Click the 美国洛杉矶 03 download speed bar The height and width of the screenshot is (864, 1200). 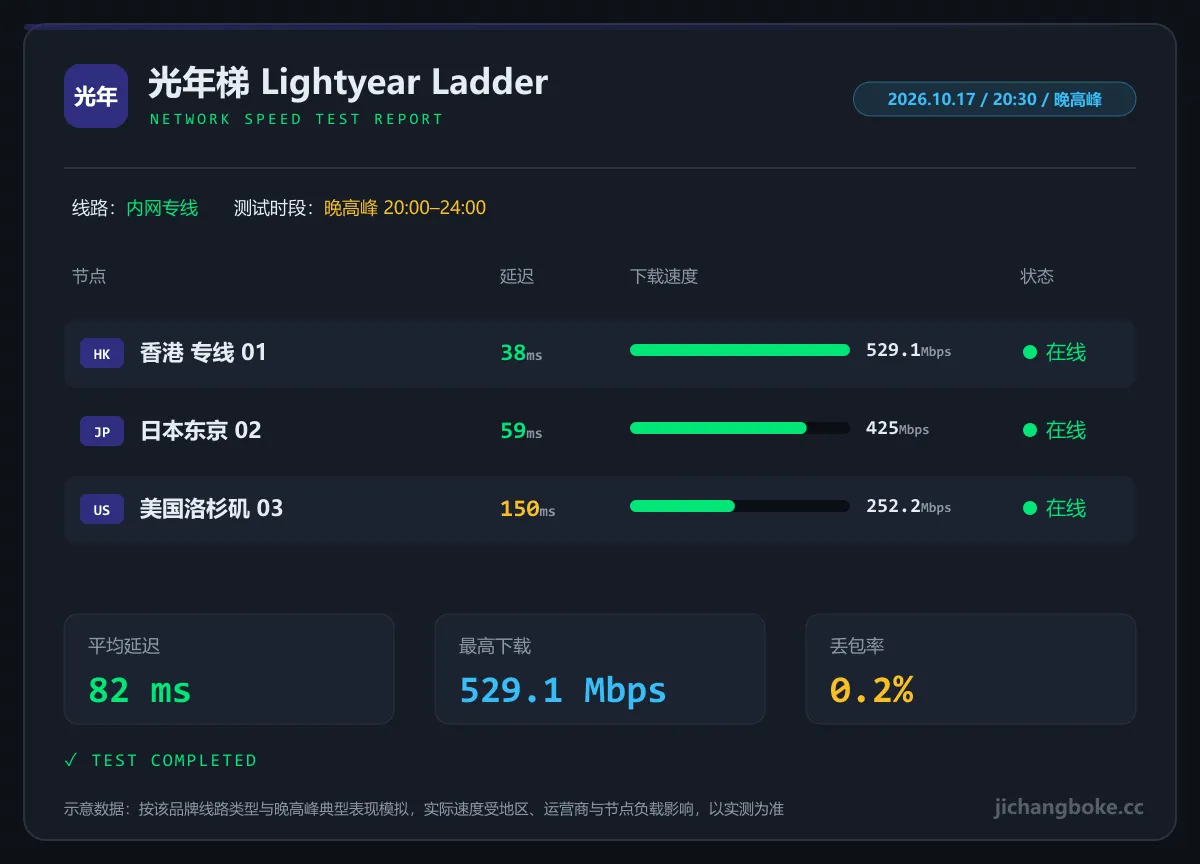coord(740,506)
